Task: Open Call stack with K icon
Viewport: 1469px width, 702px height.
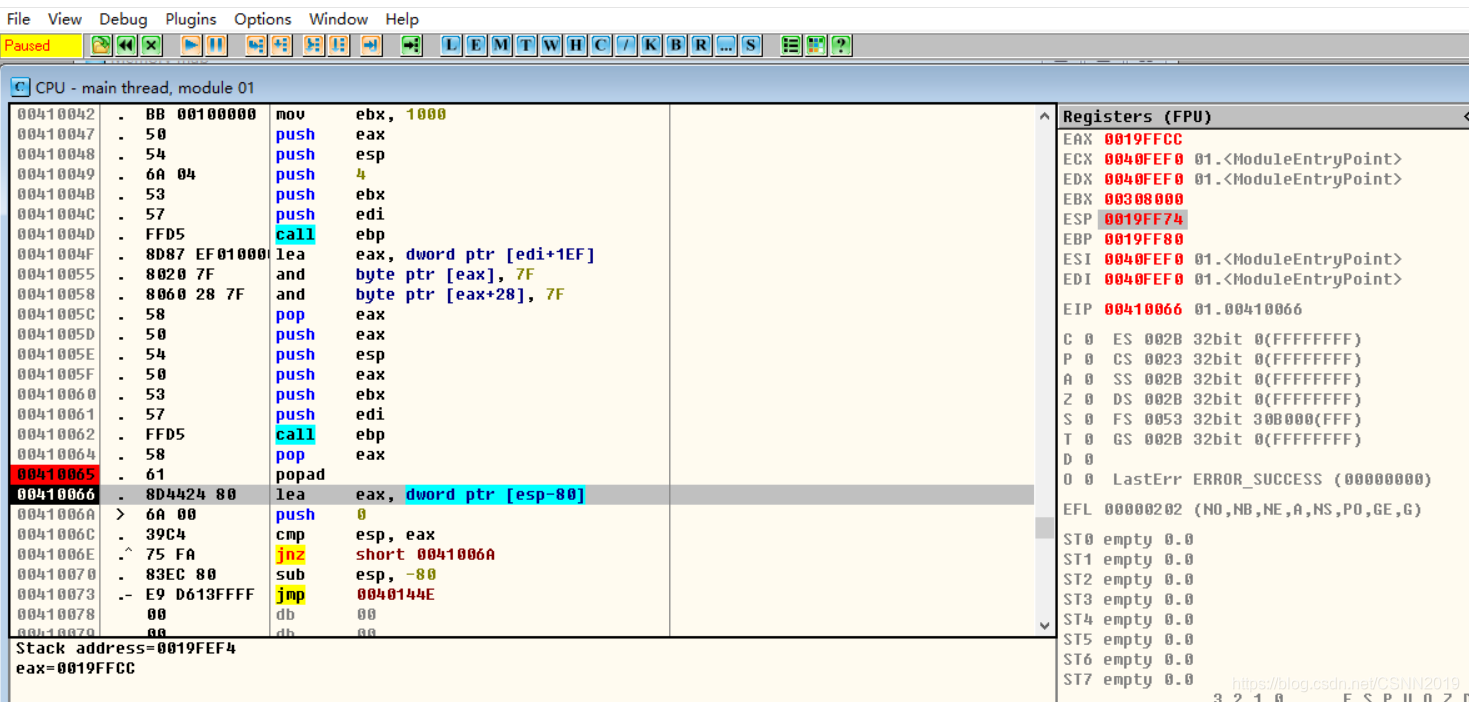Action: [651, 45]
